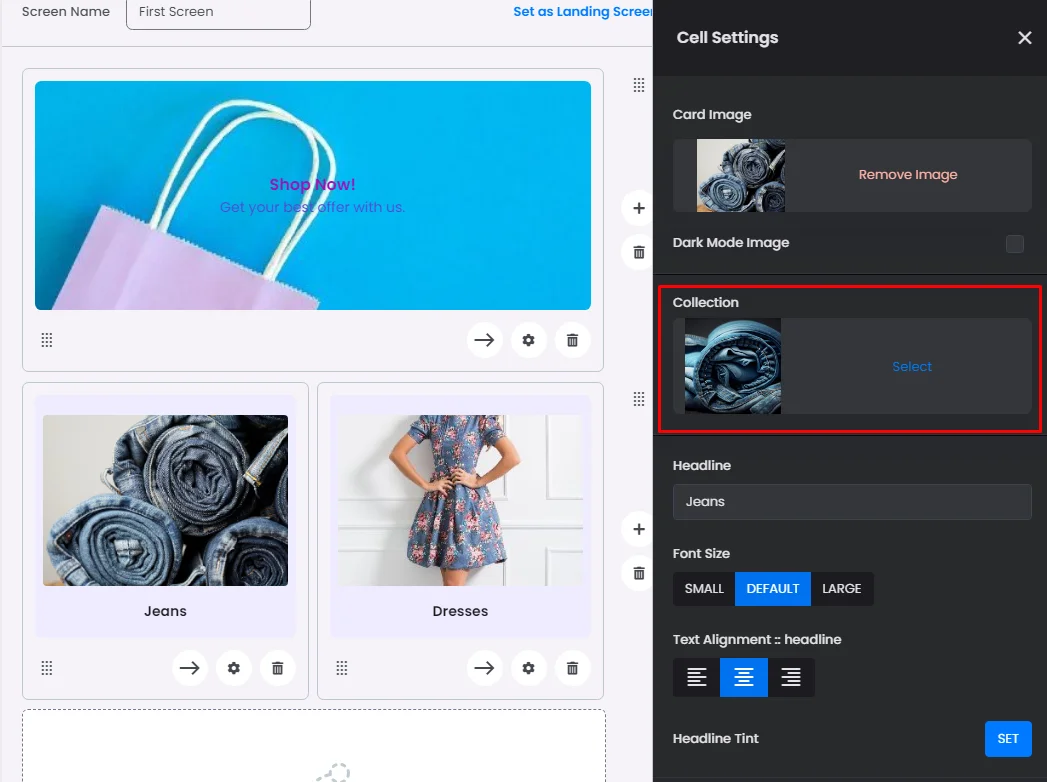Click the drag handle under Jeans card
This screenshot has width=1047, height=782.
47,668
